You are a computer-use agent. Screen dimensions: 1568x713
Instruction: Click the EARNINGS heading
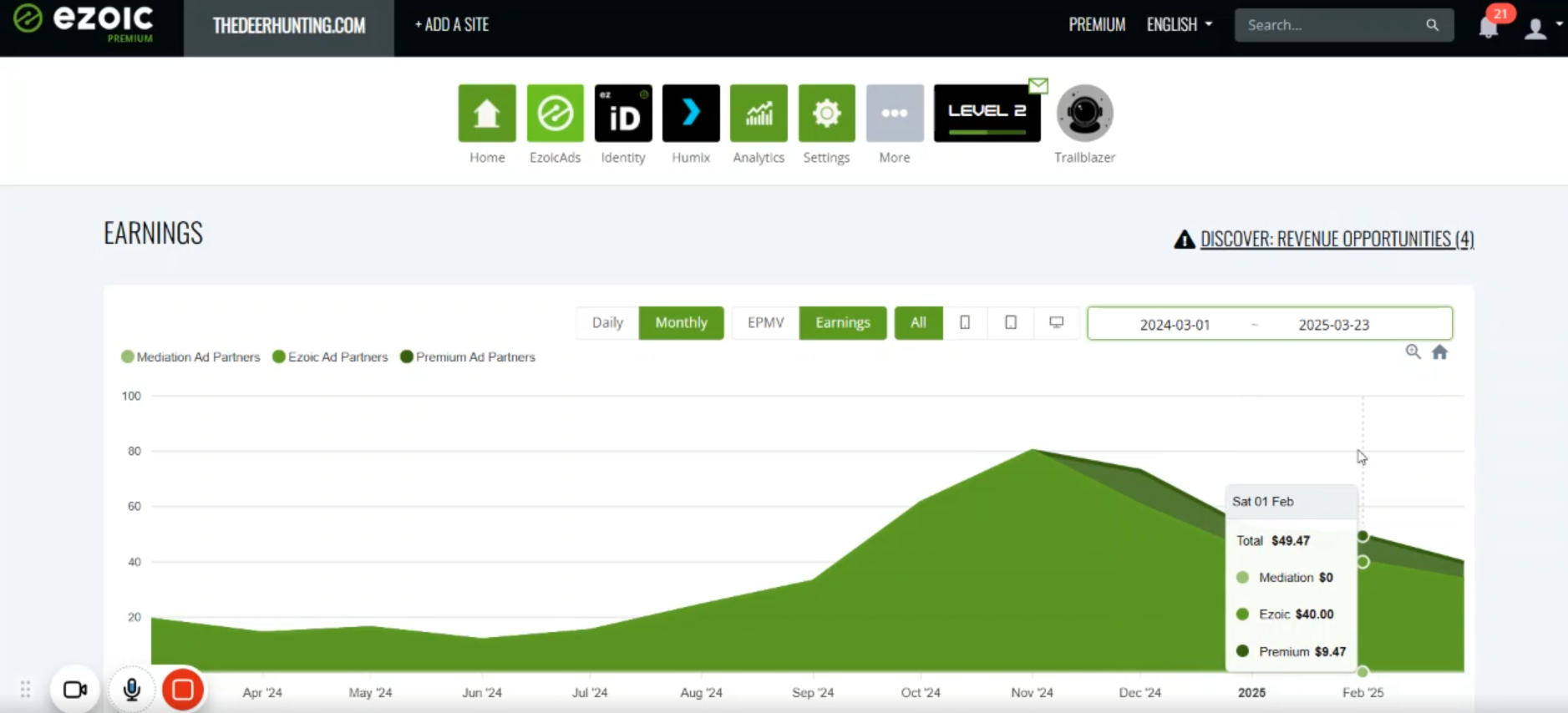153,233
